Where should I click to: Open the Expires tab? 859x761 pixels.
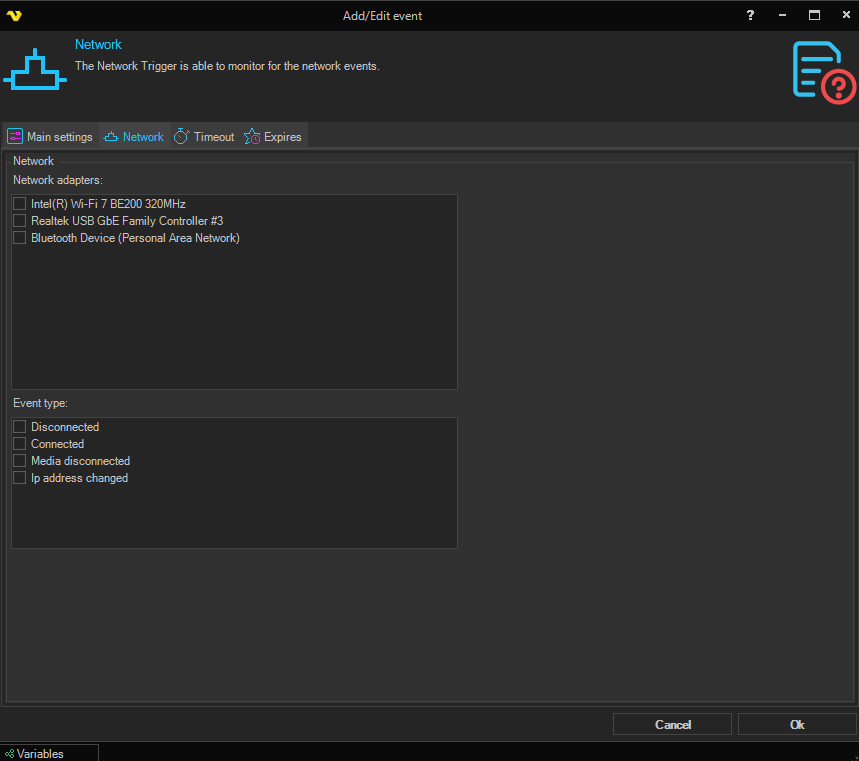pyautogui.click(x=282, y=137)
